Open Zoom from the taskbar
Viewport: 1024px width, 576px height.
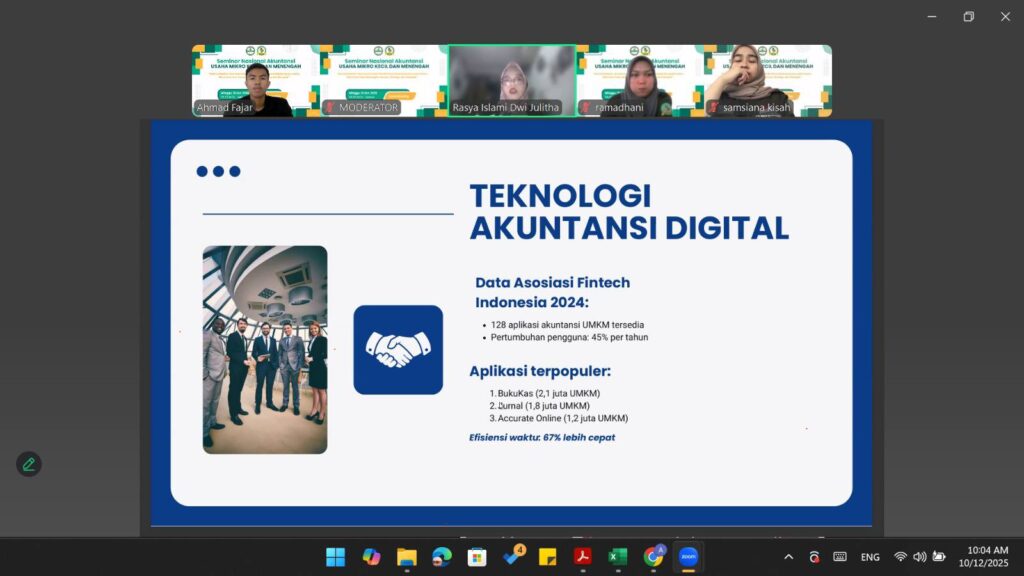pyautogui.click(x=688, y=557)
